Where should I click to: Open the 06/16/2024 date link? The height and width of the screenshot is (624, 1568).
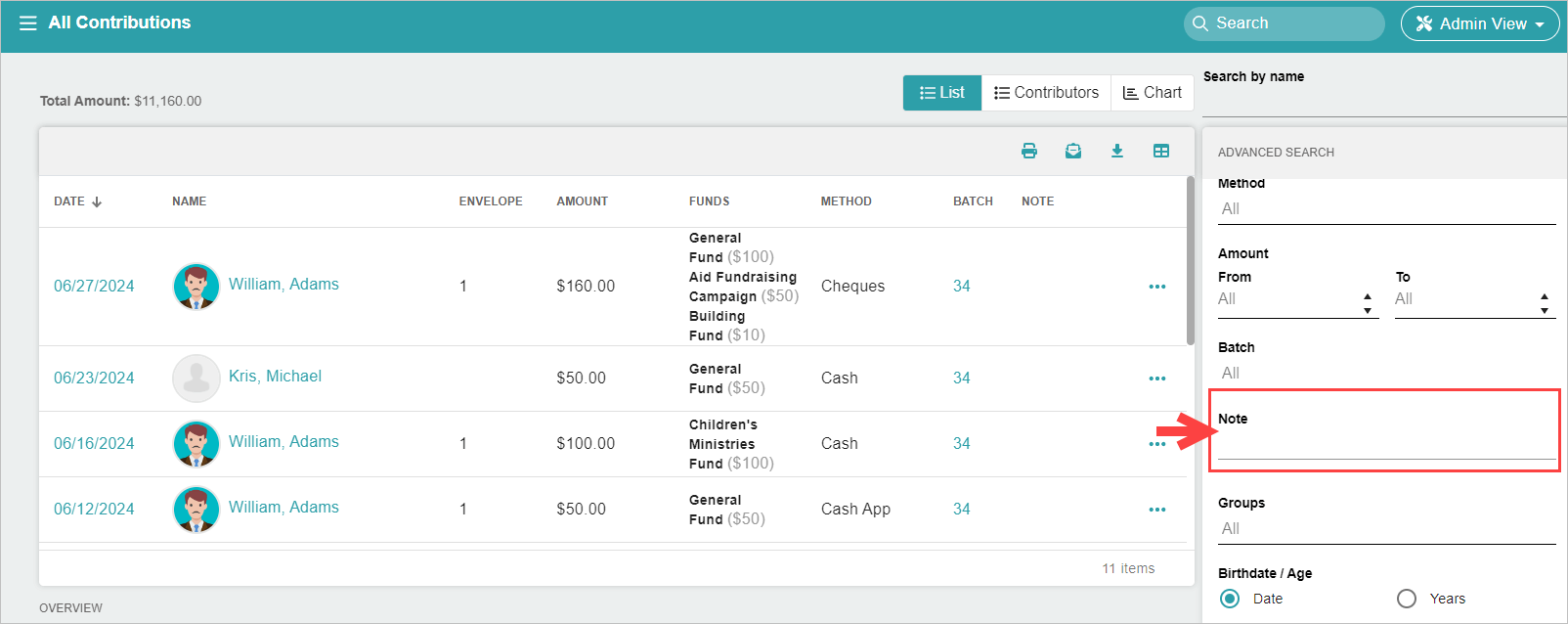click(x=94, y=444)
